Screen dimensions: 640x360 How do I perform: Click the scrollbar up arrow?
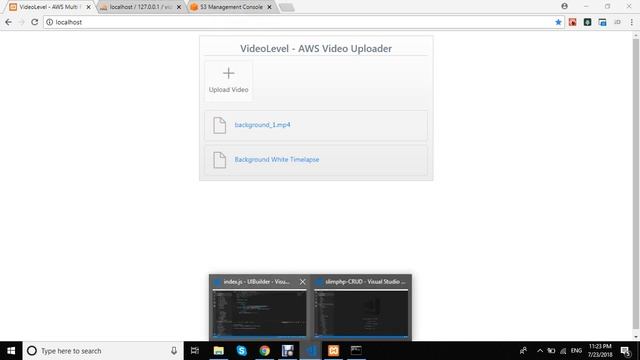click(x=636, y=36)
